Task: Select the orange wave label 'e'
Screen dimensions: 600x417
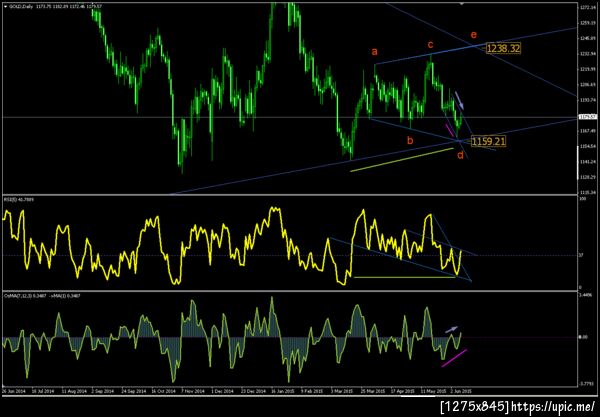Action: click(x=474, y=35)
